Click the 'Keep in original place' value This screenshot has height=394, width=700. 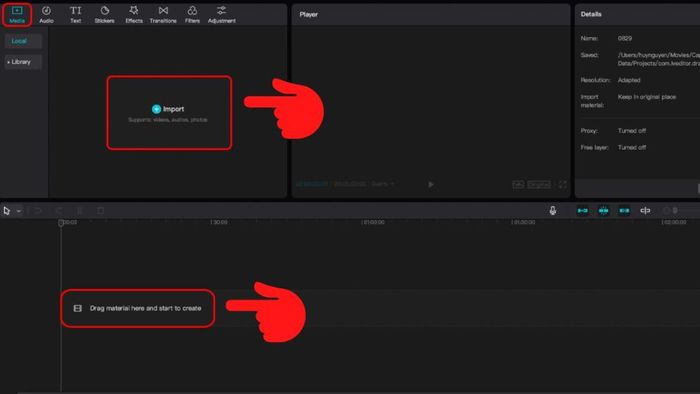[647, 97]
